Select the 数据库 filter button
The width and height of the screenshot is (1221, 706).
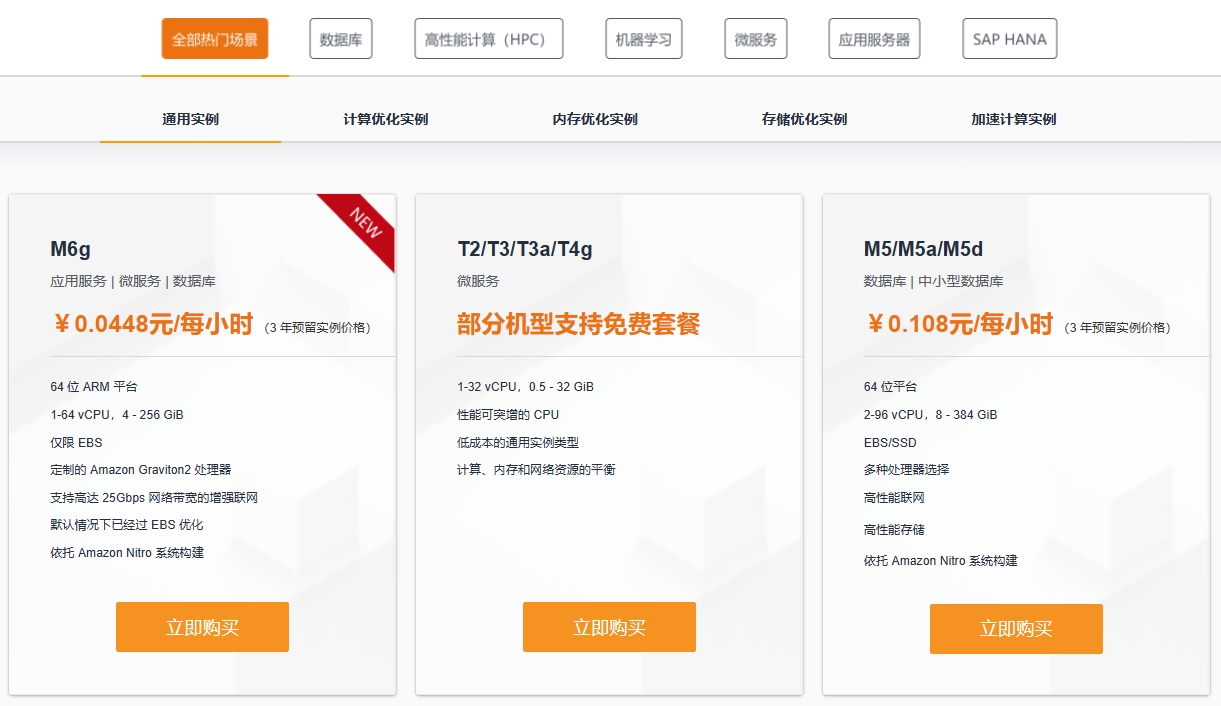tap(340, 38)
